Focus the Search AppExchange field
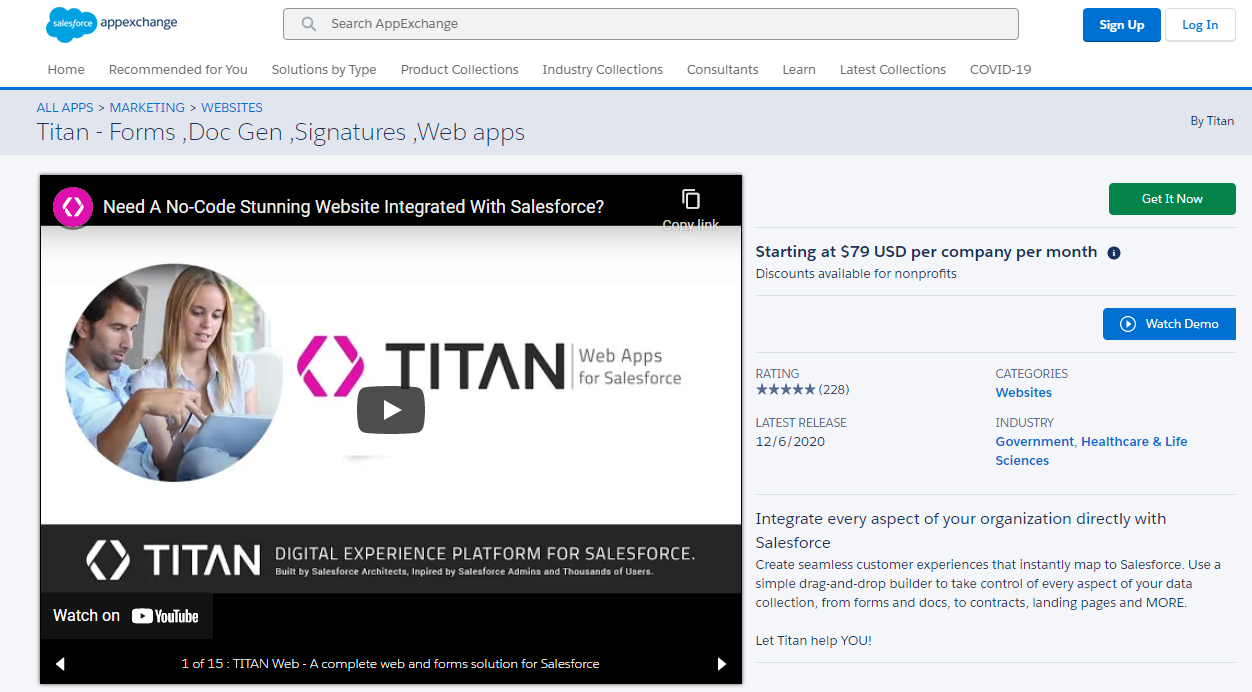 pos(651,24)
